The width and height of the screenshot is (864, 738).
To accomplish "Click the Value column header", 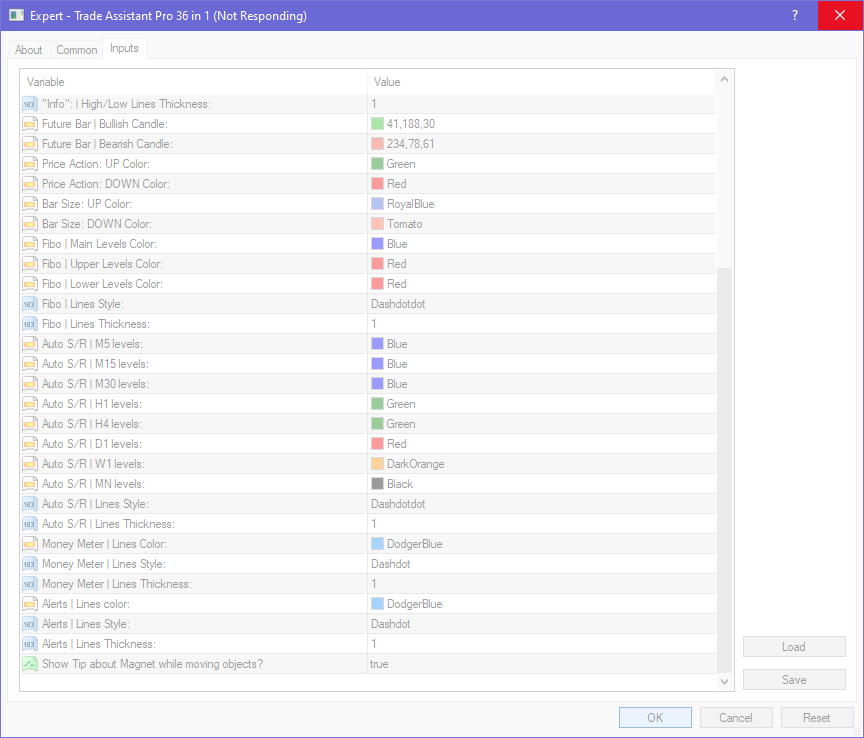I will tap(542, 82).
